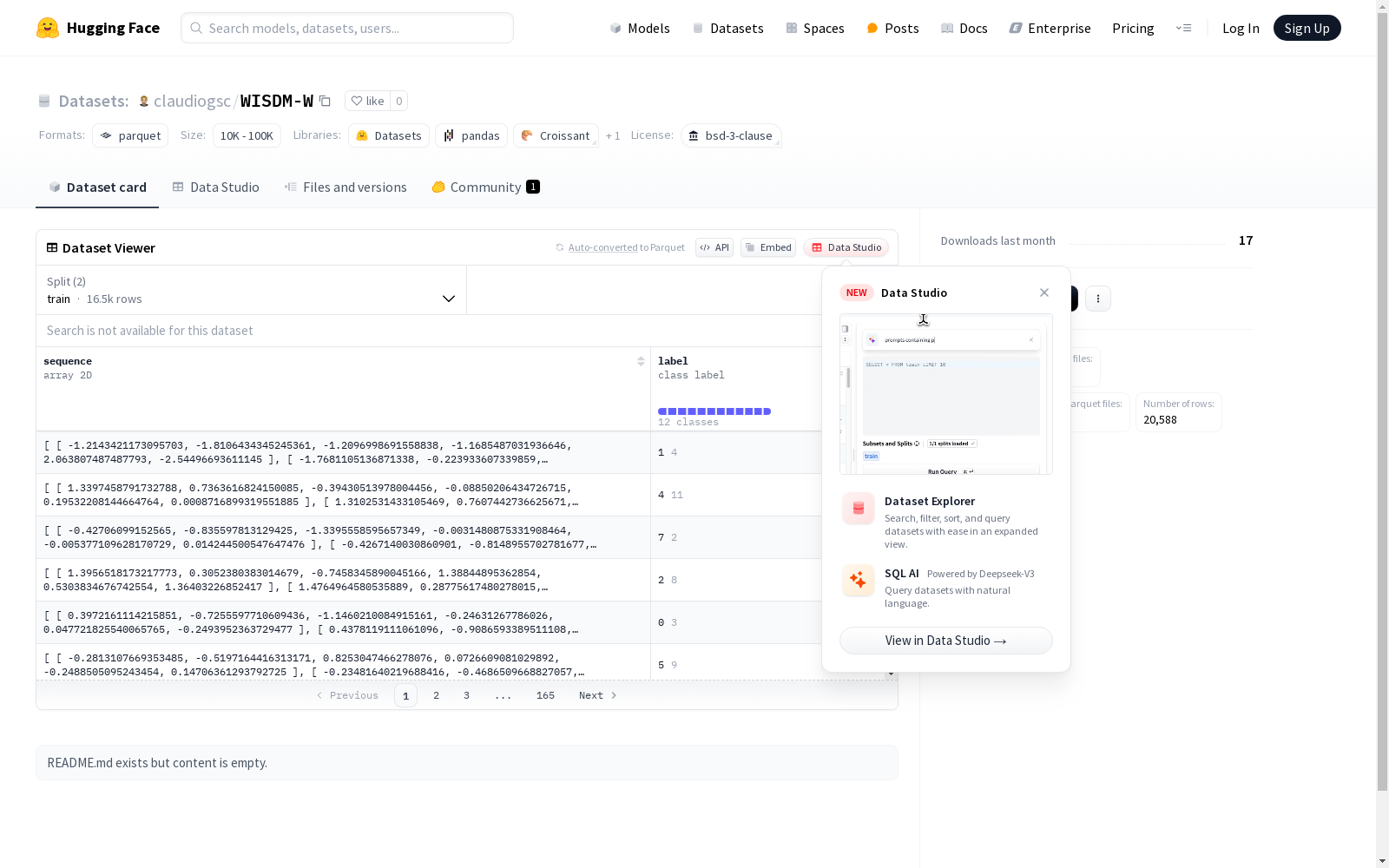
Task: Click the row with label 0 3
Action: click(430, 622)
